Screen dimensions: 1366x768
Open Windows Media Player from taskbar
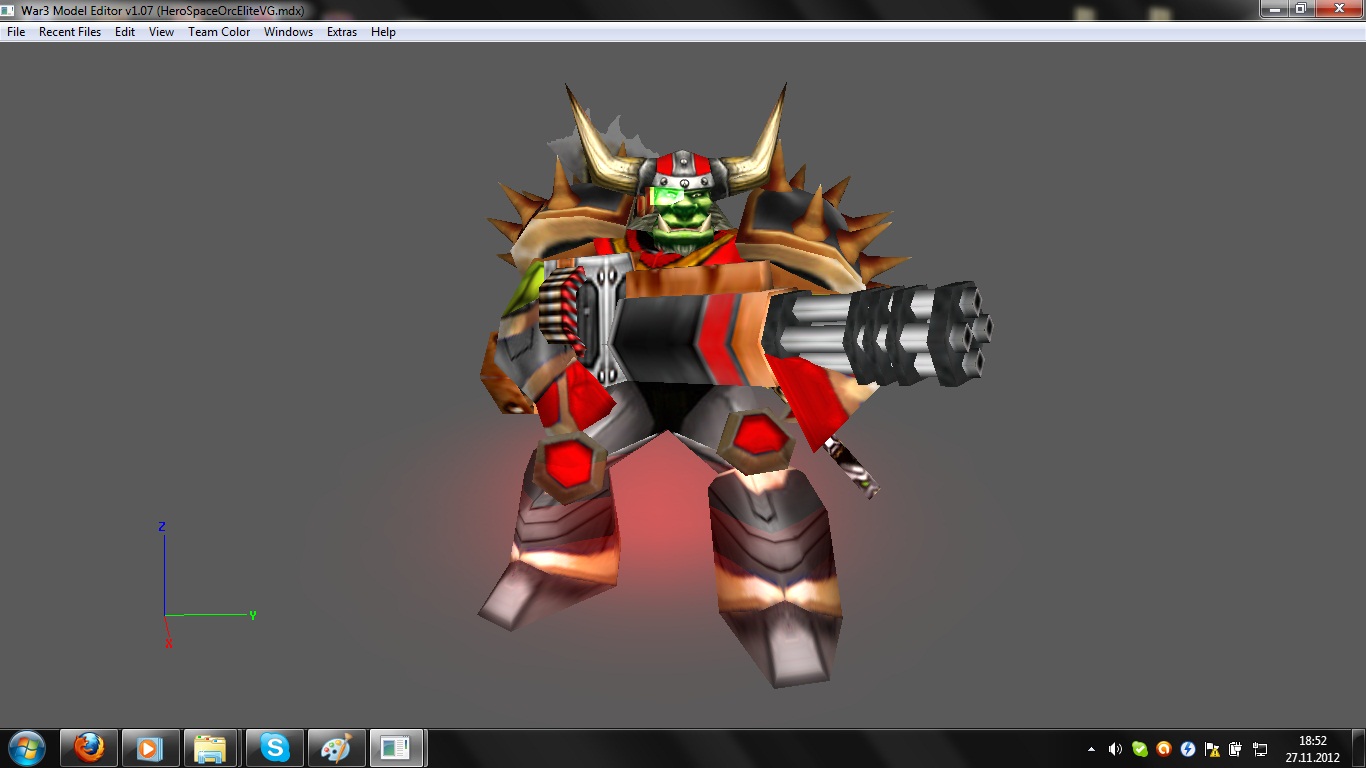[x=150, y=747]
